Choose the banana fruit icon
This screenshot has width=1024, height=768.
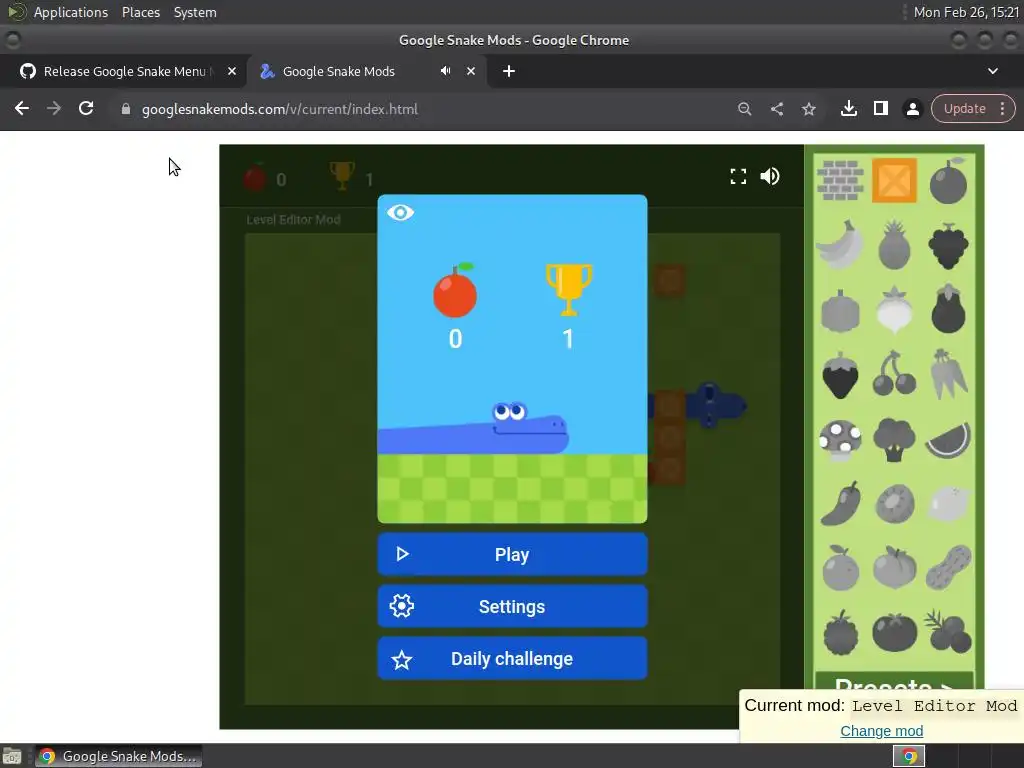point(840,245)
